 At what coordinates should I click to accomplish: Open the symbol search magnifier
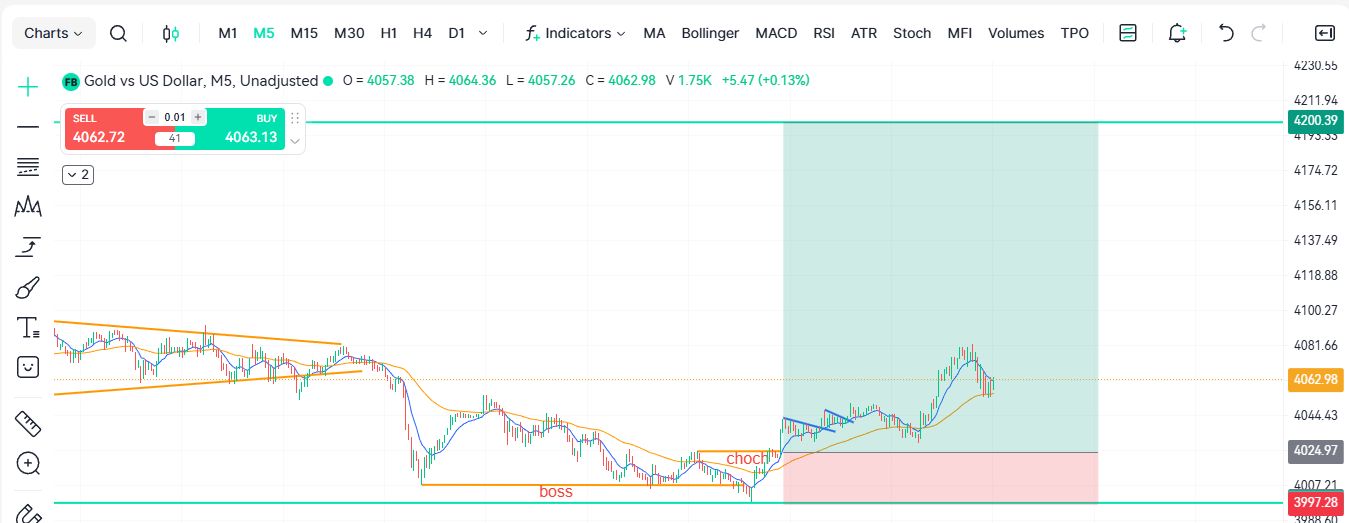pyautogui.click(x=118, y=33)
